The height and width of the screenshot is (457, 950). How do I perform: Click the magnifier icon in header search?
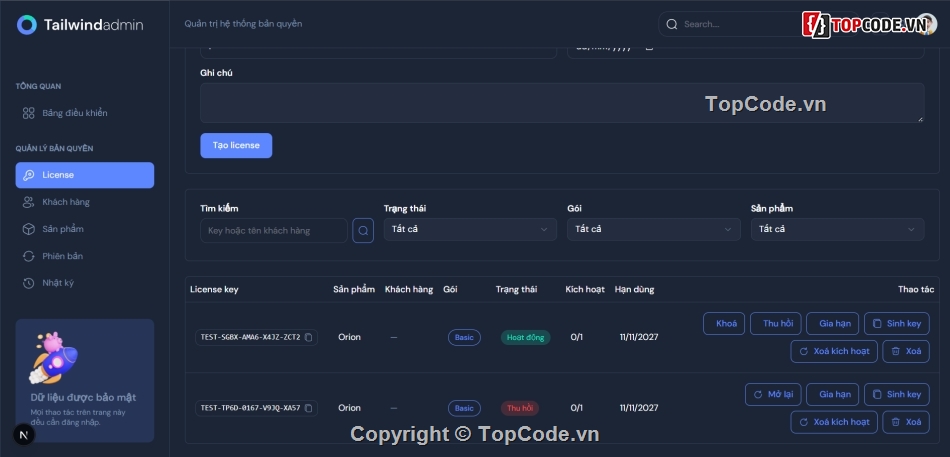point(671,24)
